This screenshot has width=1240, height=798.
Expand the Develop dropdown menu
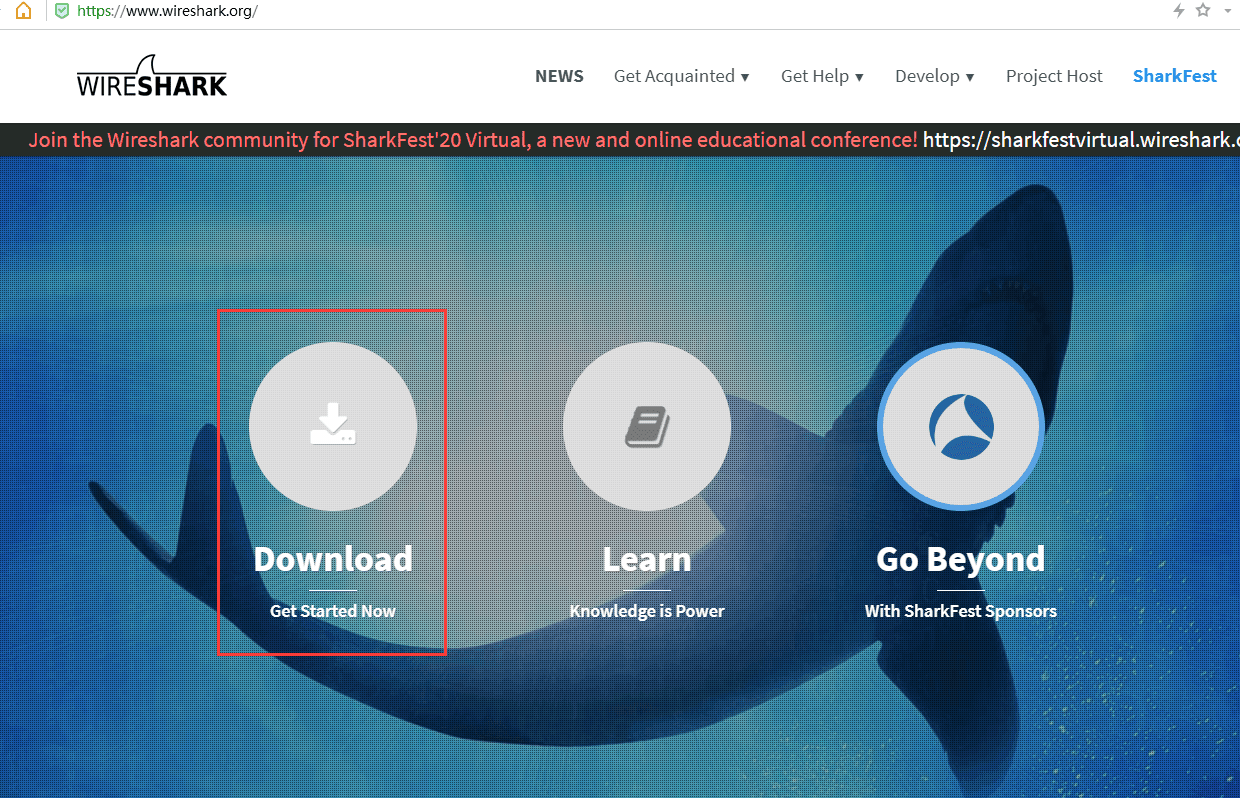935,76
